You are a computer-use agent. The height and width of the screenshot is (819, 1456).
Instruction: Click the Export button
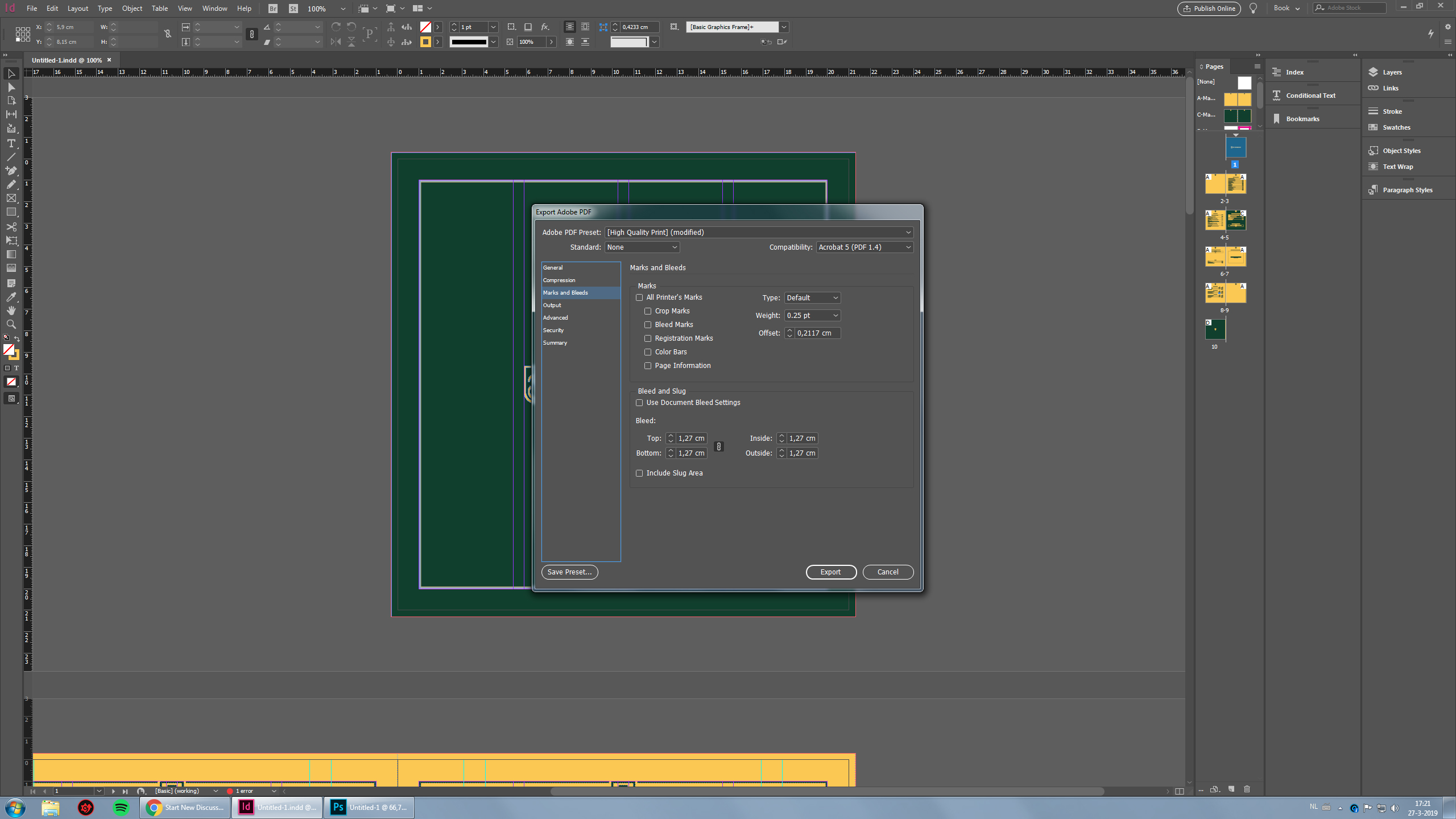coord(831,571)
